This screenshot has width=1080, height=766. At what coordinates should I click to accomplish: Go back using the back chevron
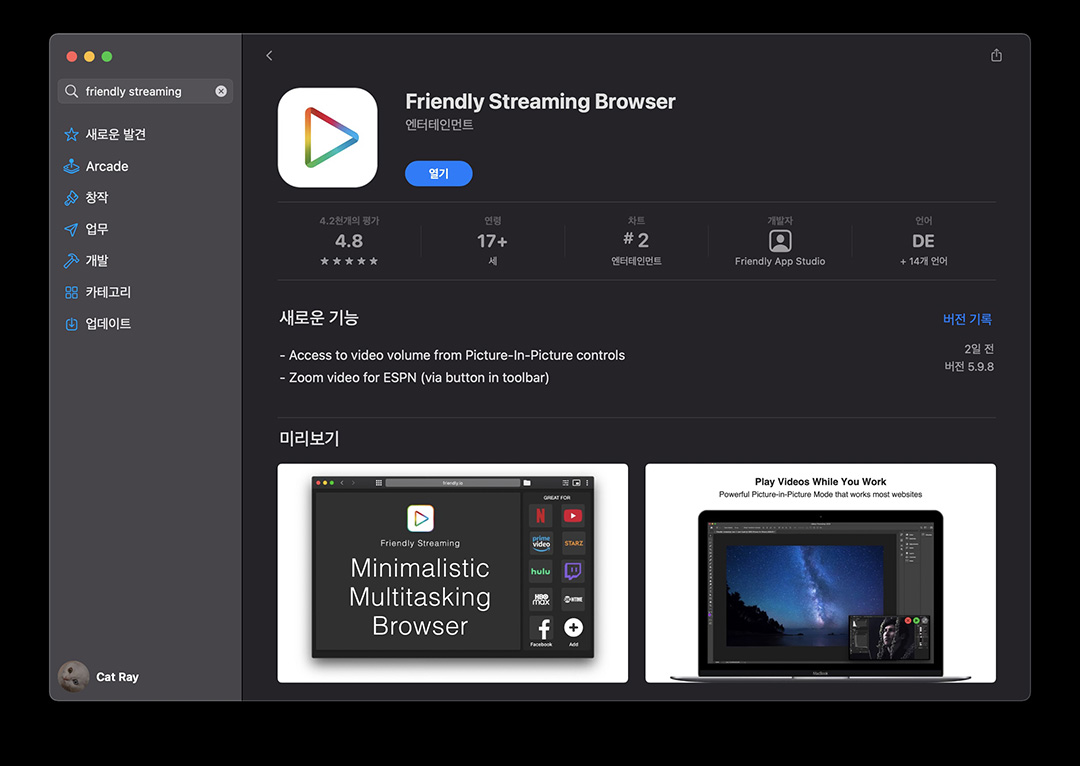pos(269,56)
